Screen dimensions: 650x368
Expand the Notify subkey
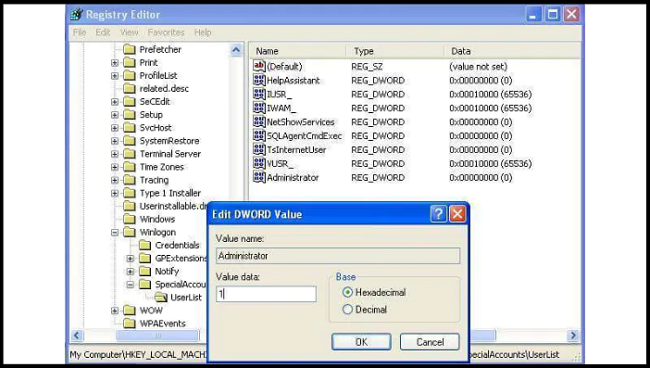click(x=130, y=271)
